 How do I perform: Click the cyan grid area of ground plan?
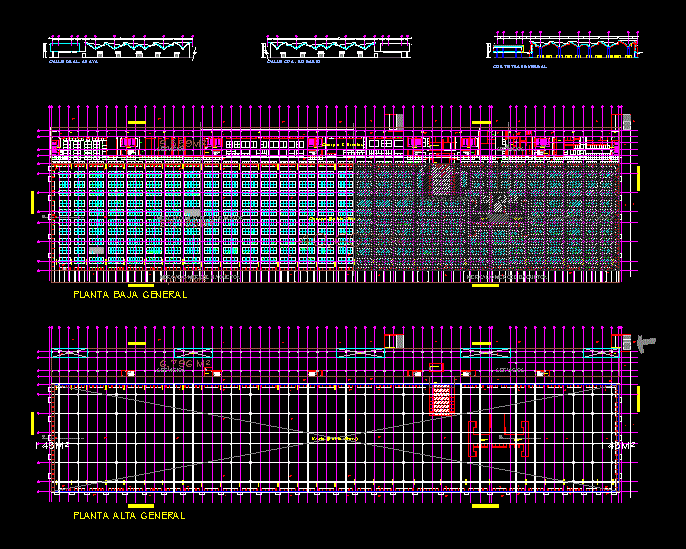pyautogui.click(x=200, y=215)
